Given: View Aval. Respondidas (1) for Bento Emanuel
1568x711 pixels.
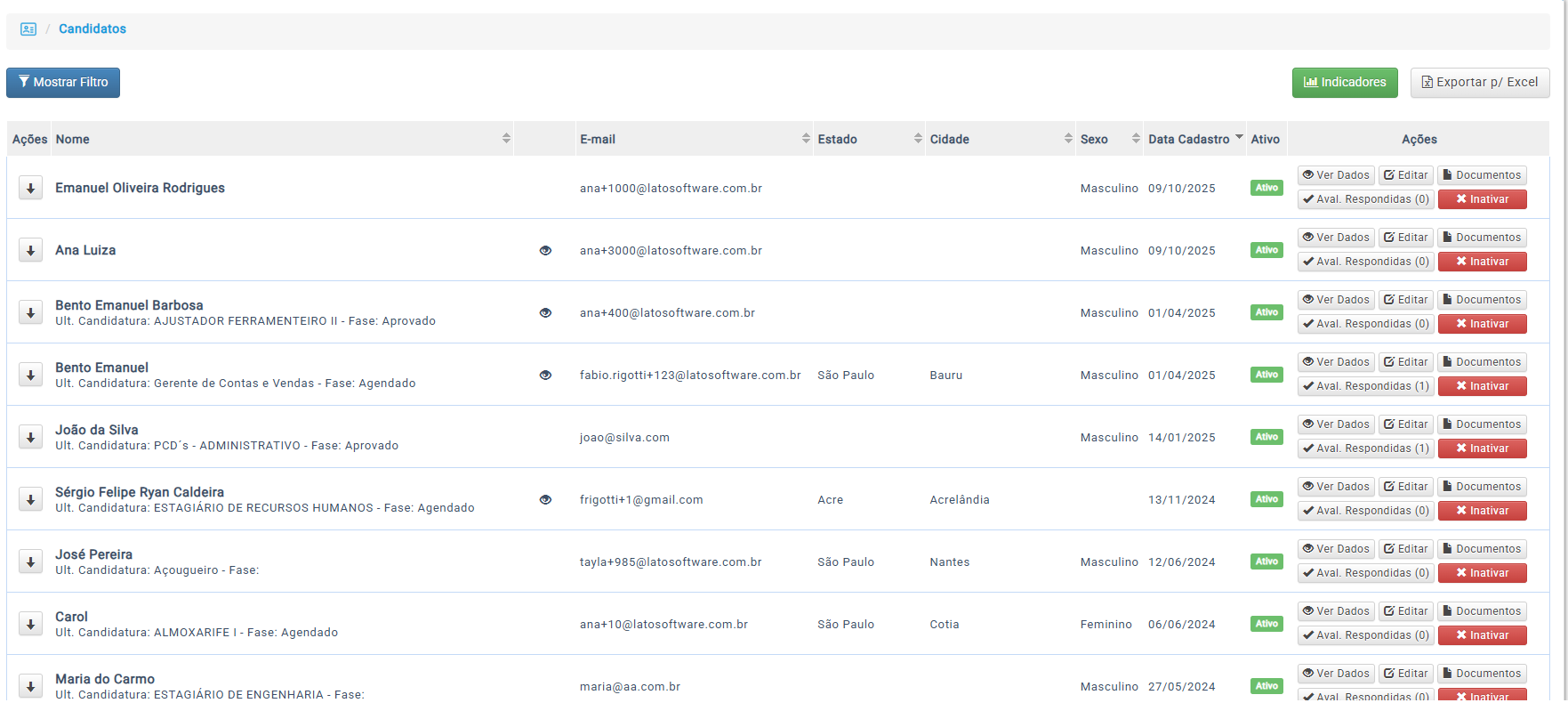Looking at the screenshot, I should tap(1364, 386).
